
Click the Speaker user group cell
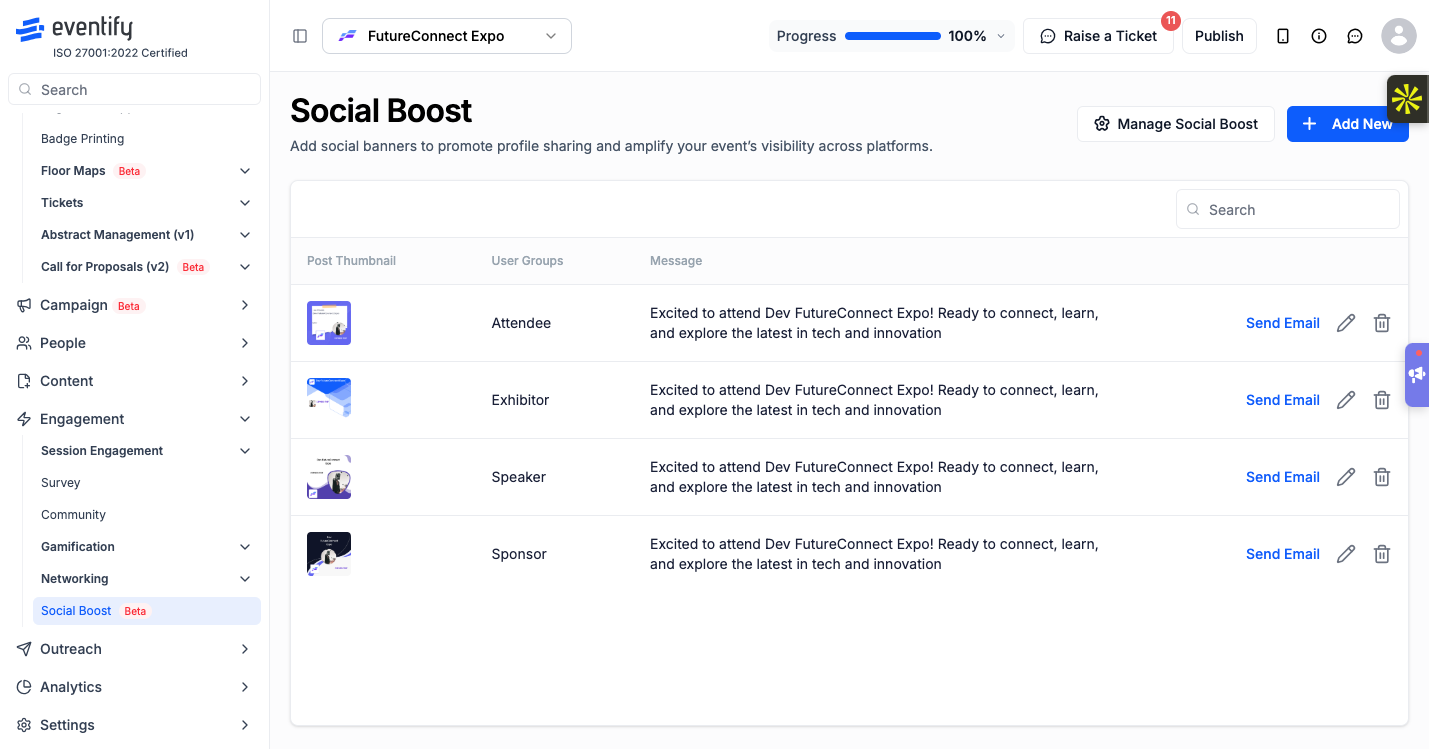(x=519, y=477)
